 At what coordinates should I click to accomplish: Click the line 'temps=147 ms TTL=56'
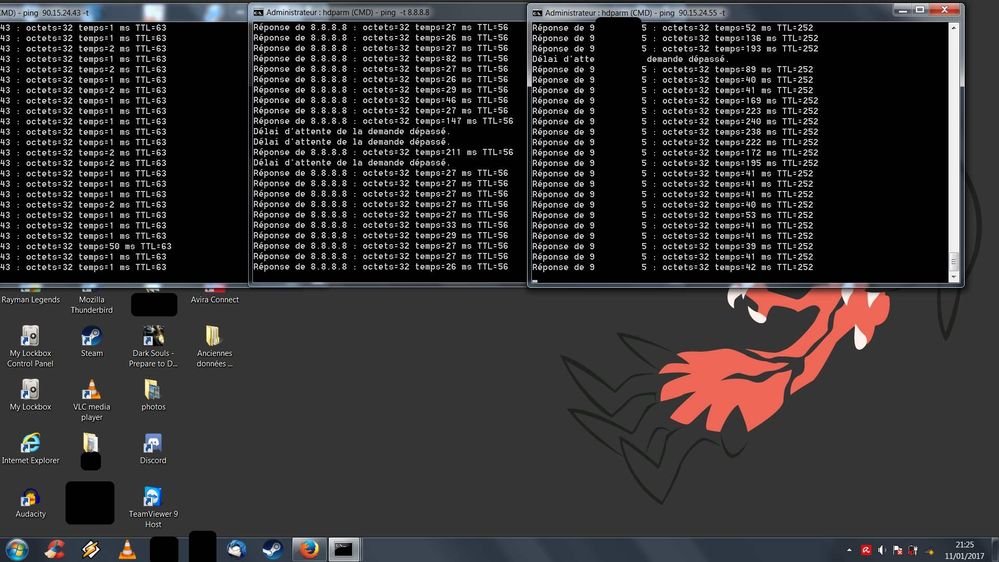click(383, 121)
